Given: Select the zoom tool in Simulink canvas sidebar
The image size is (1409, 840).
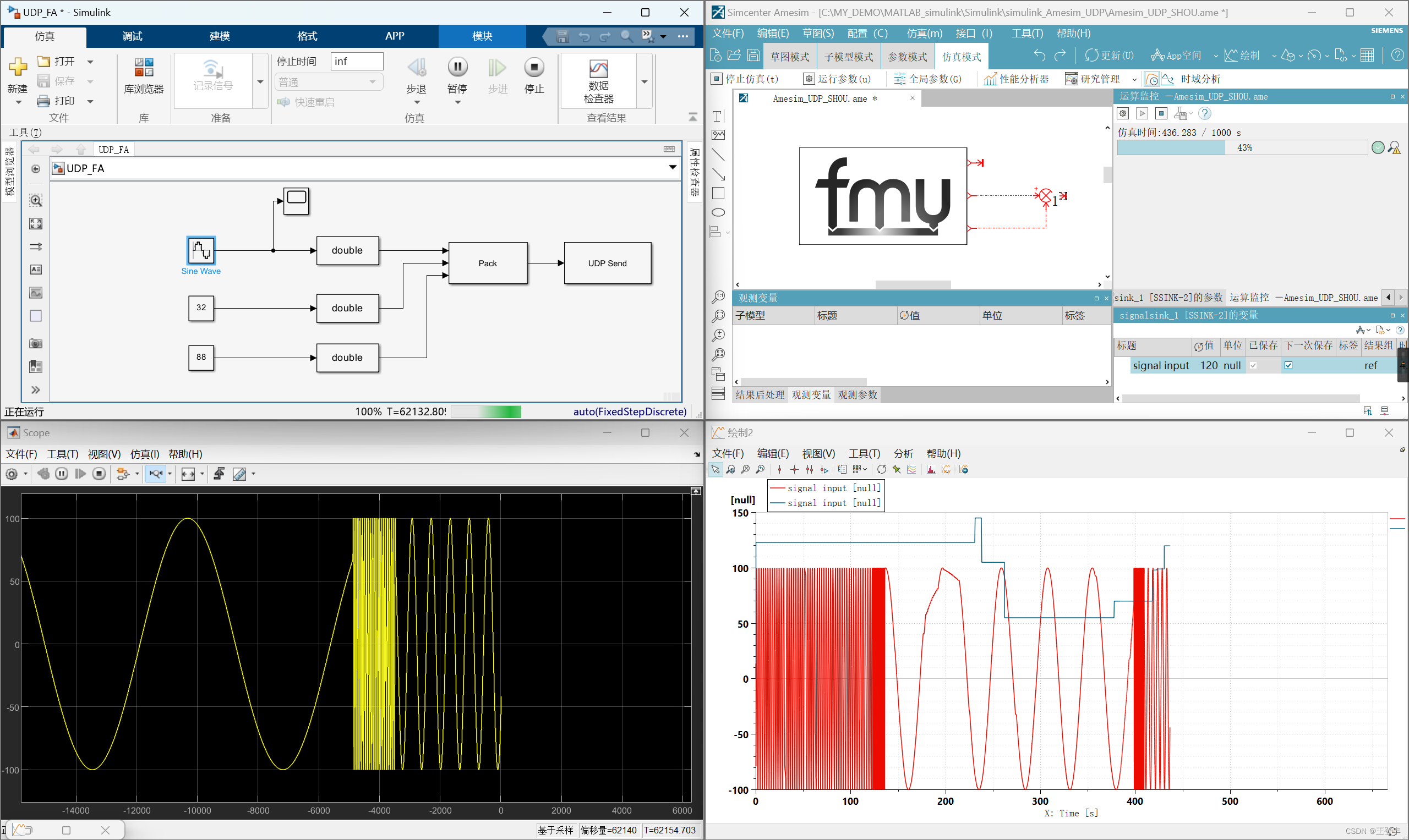Looking at the screenshot, I should point(35,200).
